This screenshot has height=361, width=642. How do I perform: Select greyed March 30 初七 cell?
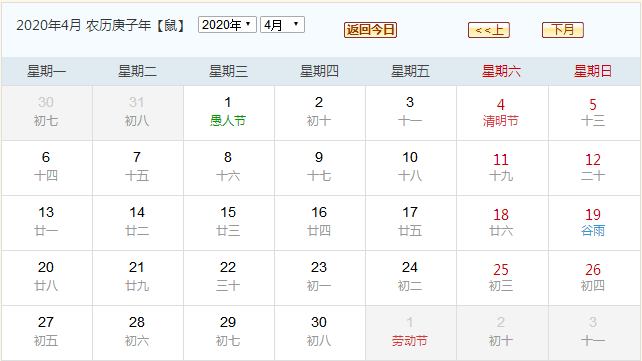(47, 113)
